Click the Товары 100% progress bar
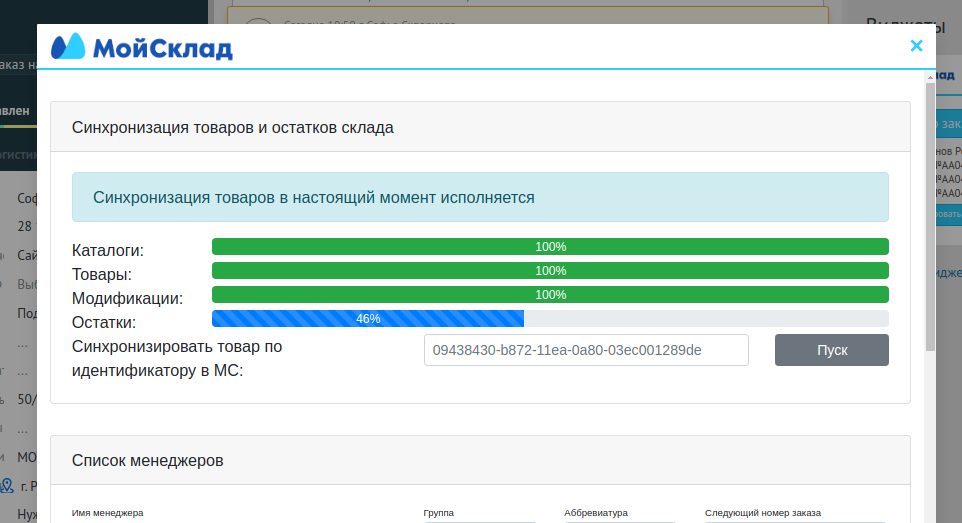 coord(550,271)
